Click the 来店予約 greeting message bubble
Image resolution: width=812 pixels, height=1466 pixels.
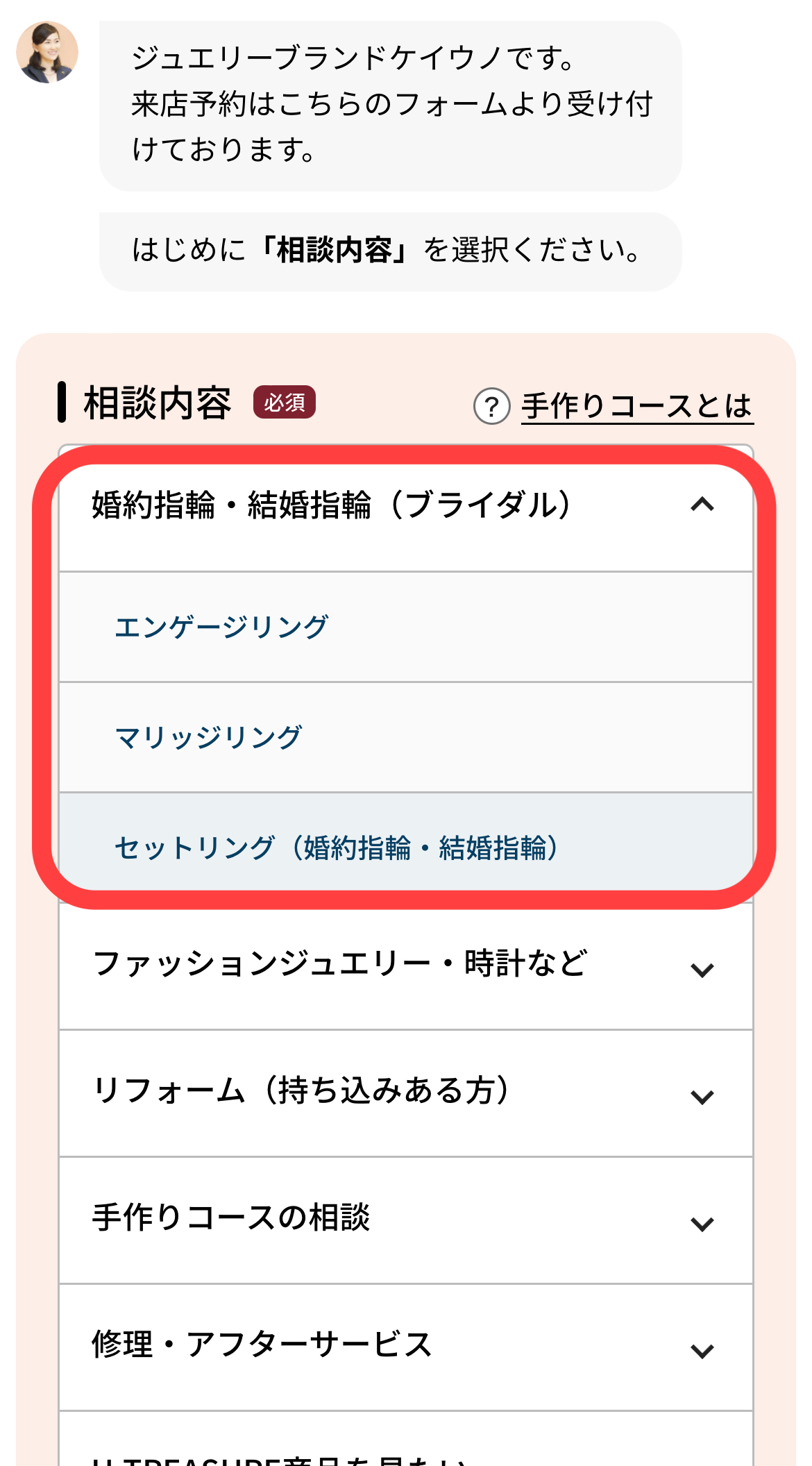pyautogui.click(x=390, y=106)
